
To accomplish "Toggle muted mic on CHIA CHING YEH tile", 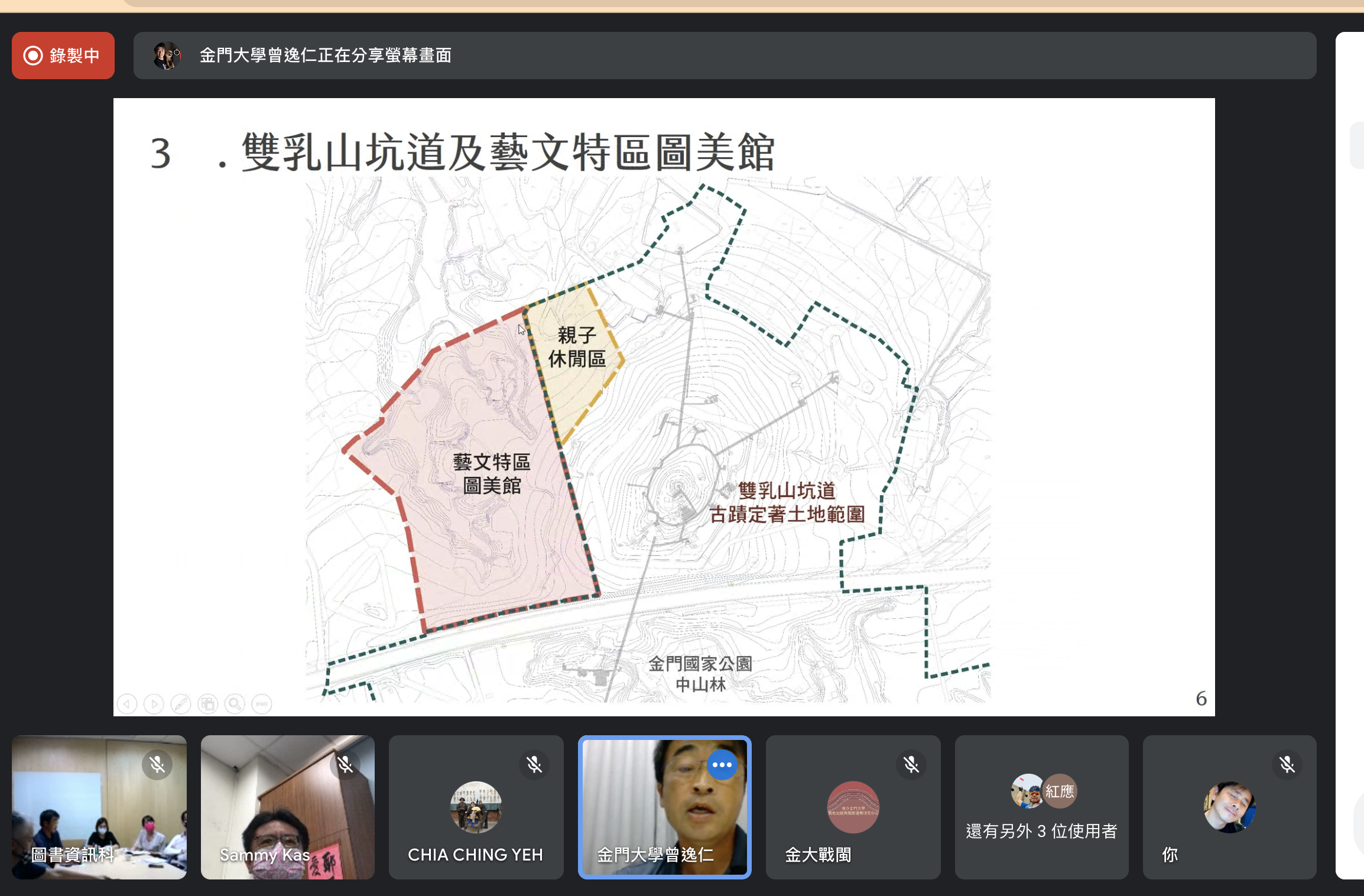I will coord(534,765).
